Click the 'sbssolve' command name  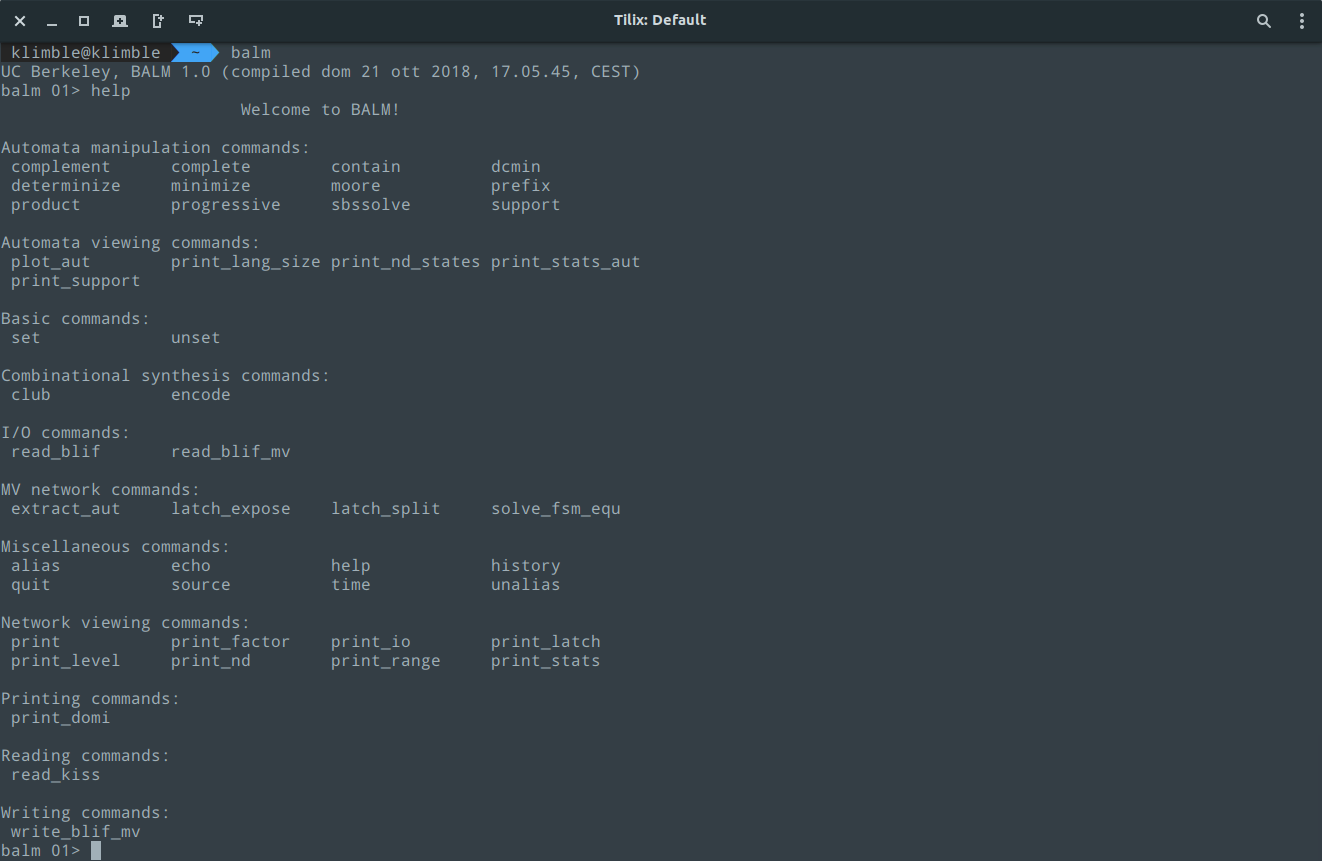click(x=371, y=205)
